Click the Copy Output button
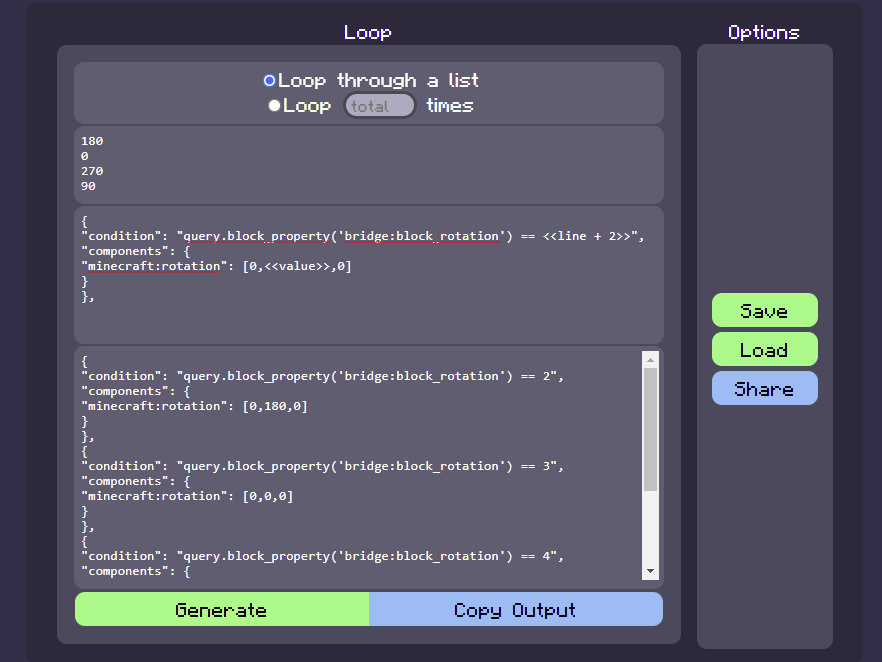This screenshot has height=662, width=882. (516, 609)
